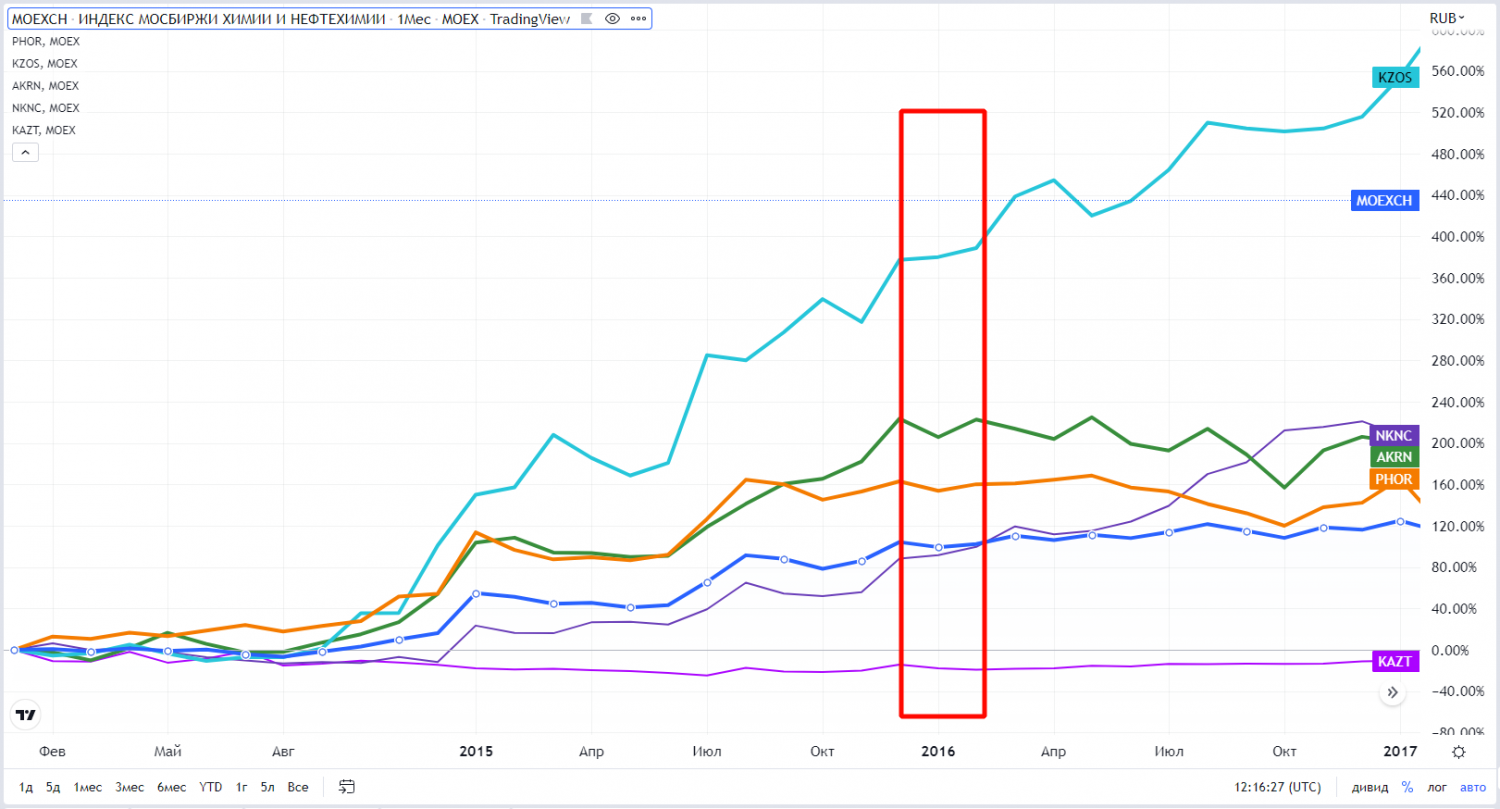This screenshot has width=1500, height=809.
Task: Select the YTD time range
Action: pos(210,787)
